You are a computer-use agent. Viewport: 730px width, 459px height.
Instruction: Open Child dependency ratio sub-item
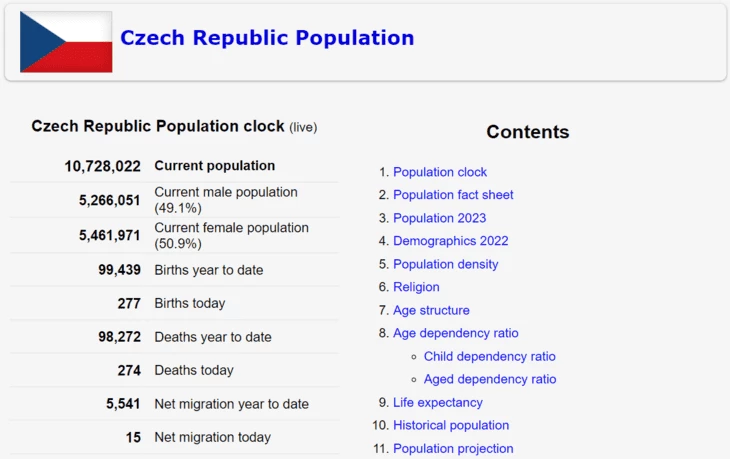[489, 356]
